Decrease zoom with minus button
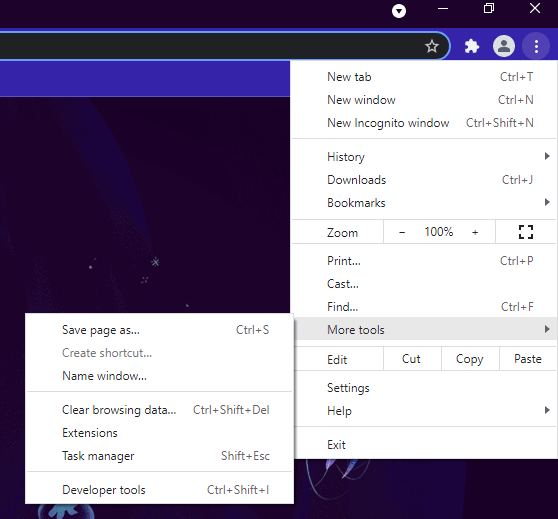Image resolution: width=558 pixels, height=519 pixels. point(402,232)
